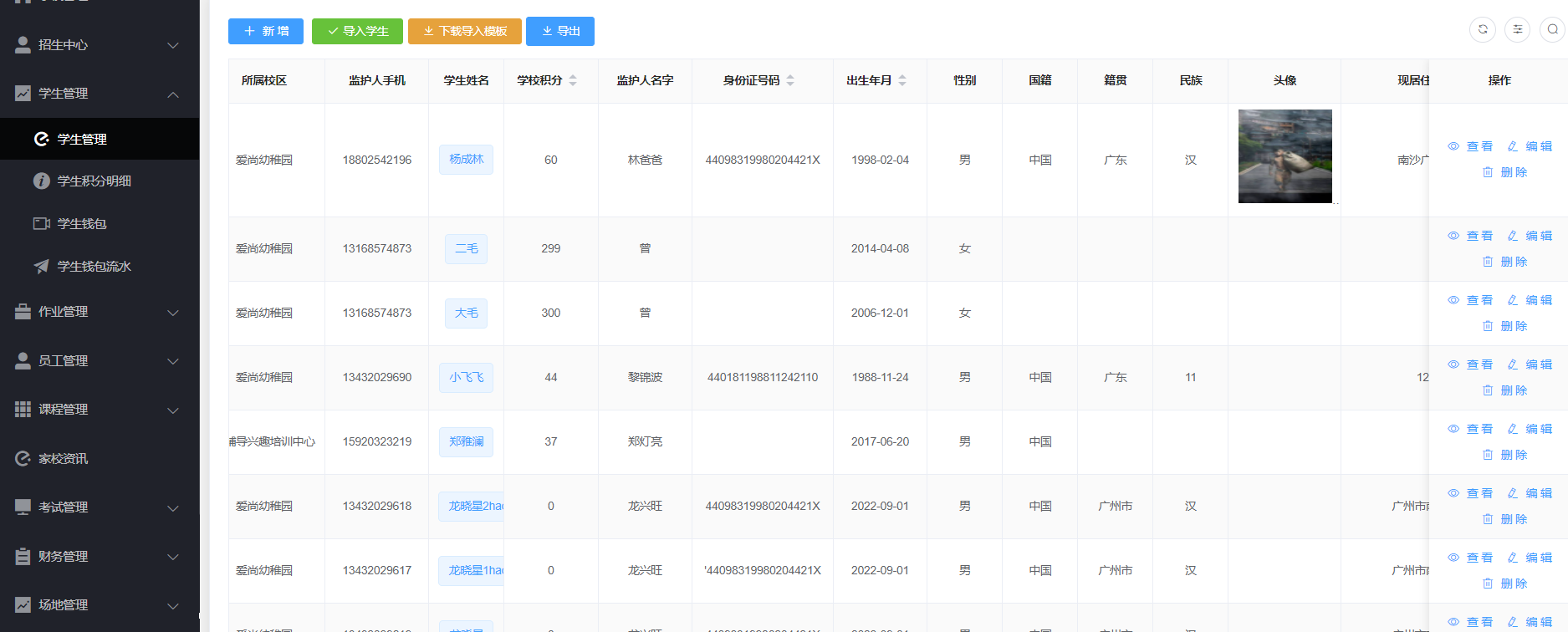Open 学生钱包 submenu item

pos(100,224)
